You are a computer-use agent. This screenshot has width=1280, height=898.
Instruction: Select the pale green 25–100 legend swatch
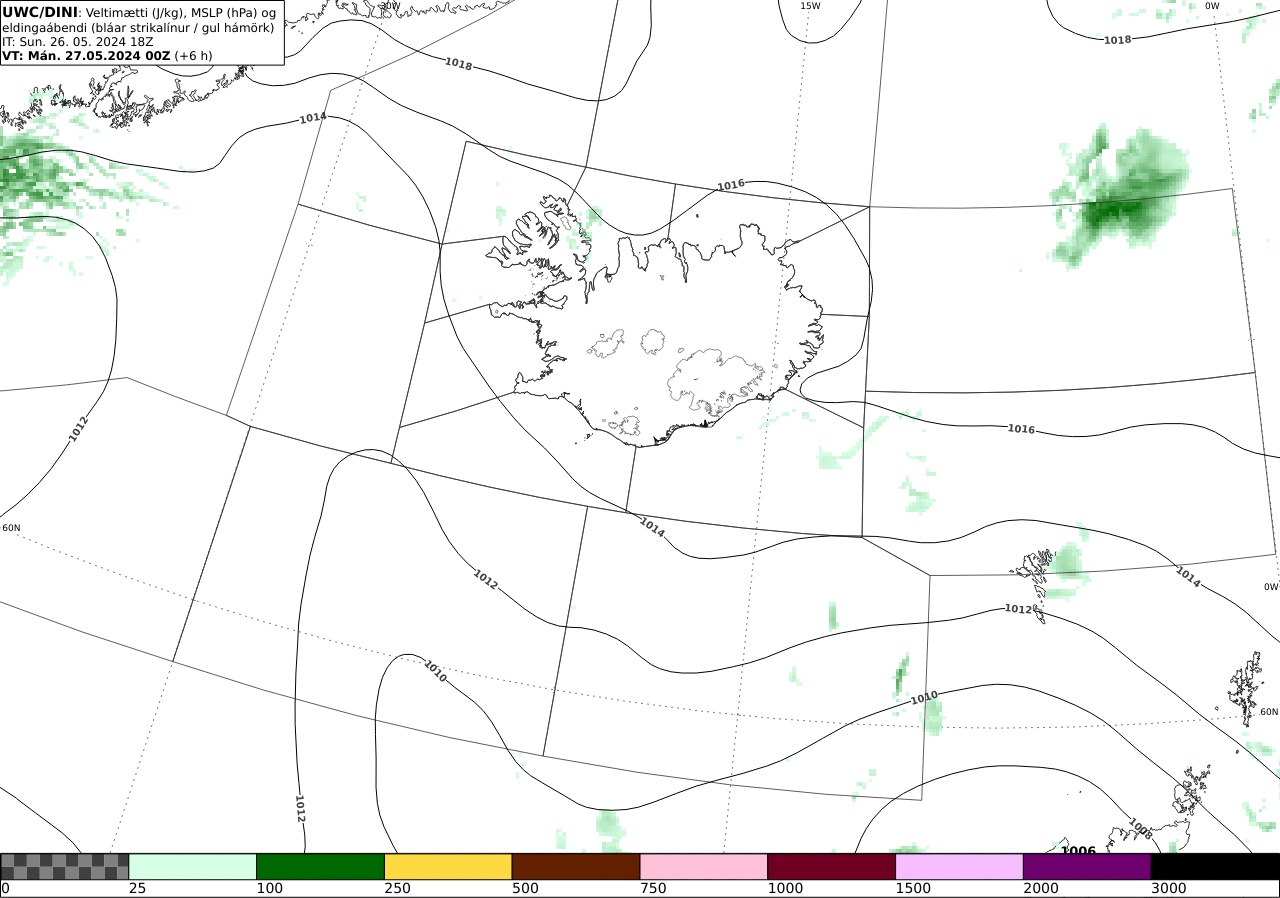(193, 866)
